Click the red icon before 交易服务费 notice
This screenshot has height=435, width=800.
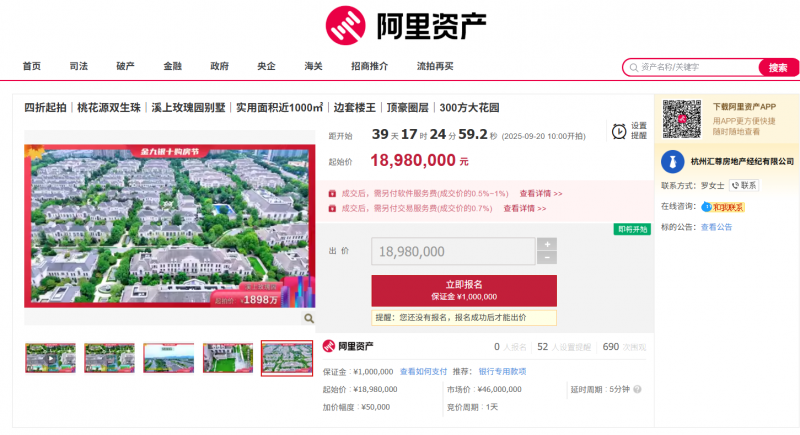point(332,209)
